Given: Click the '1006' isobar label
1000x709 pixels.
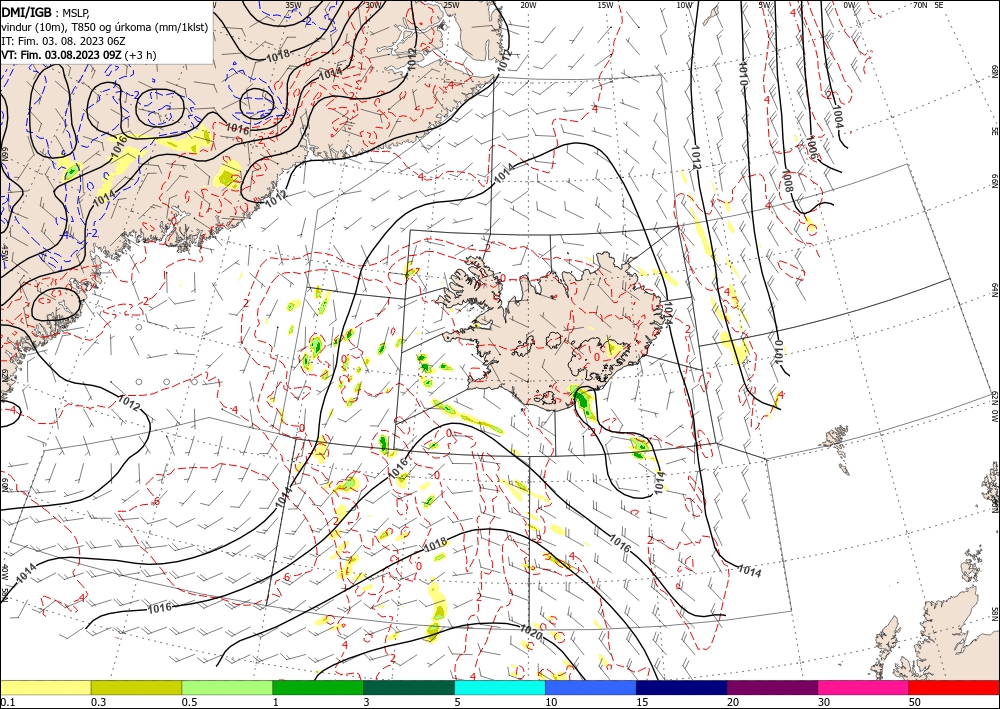Looking at the screenshot, I should [x=812, y=149].
